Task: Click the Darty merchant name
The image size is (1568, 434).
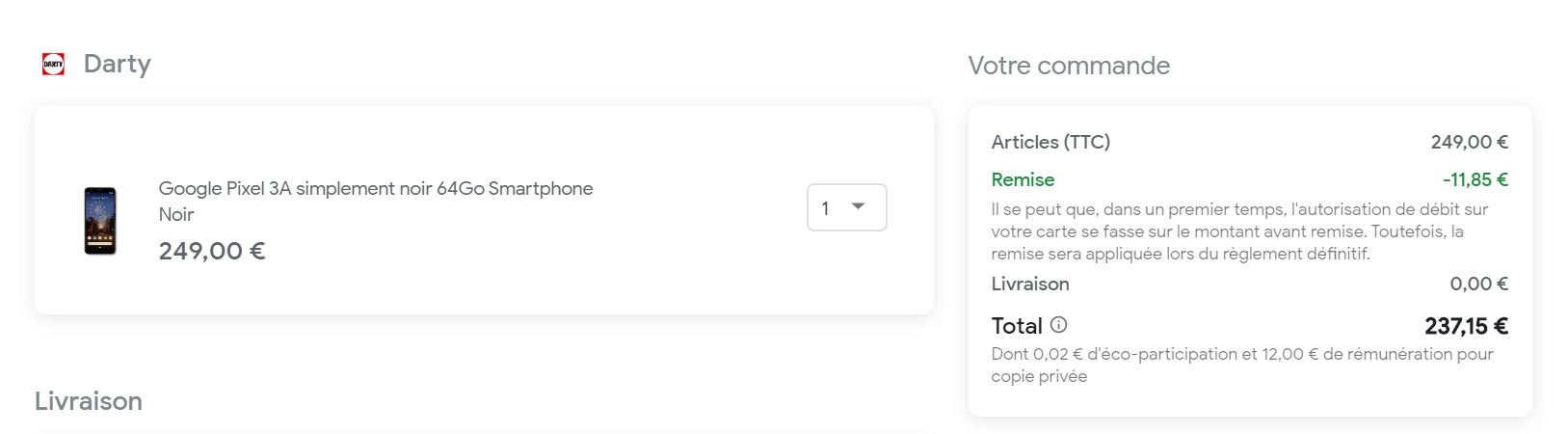Action: click(118, 64)
